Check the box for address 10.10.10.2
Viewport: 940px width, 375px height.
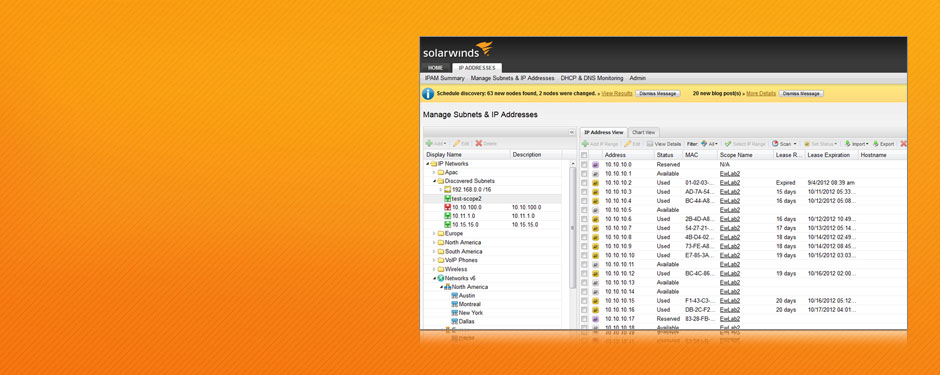584,183
